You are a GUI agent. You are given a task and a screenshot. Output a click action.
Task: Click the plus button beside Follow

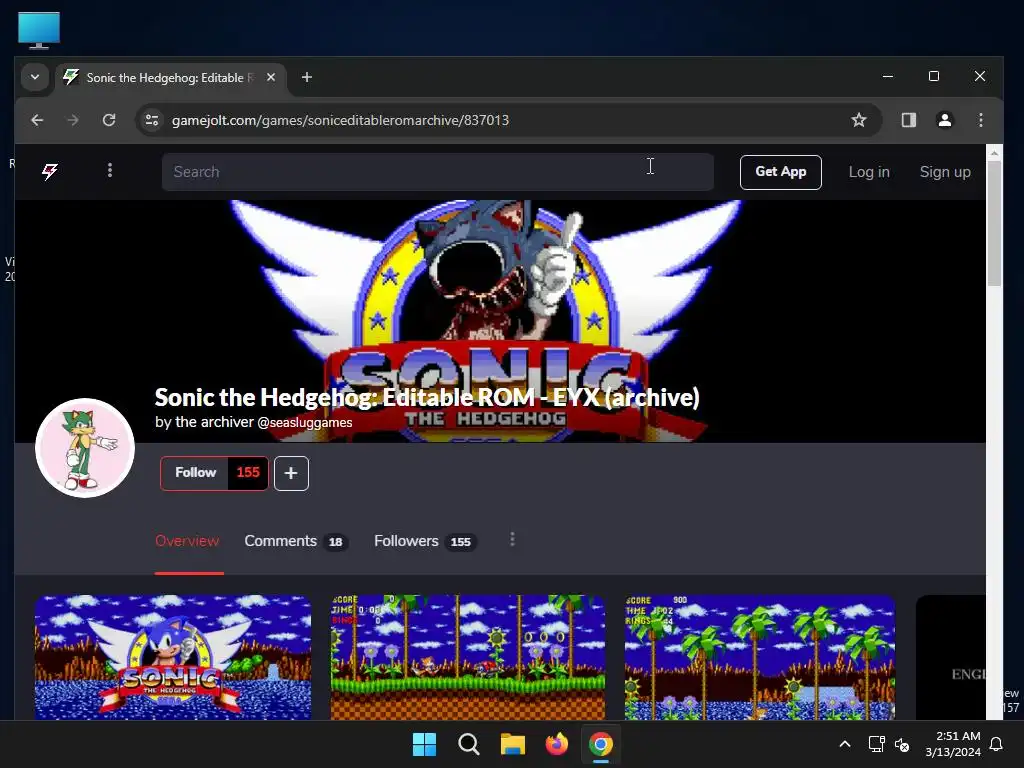tap(291, 473)
